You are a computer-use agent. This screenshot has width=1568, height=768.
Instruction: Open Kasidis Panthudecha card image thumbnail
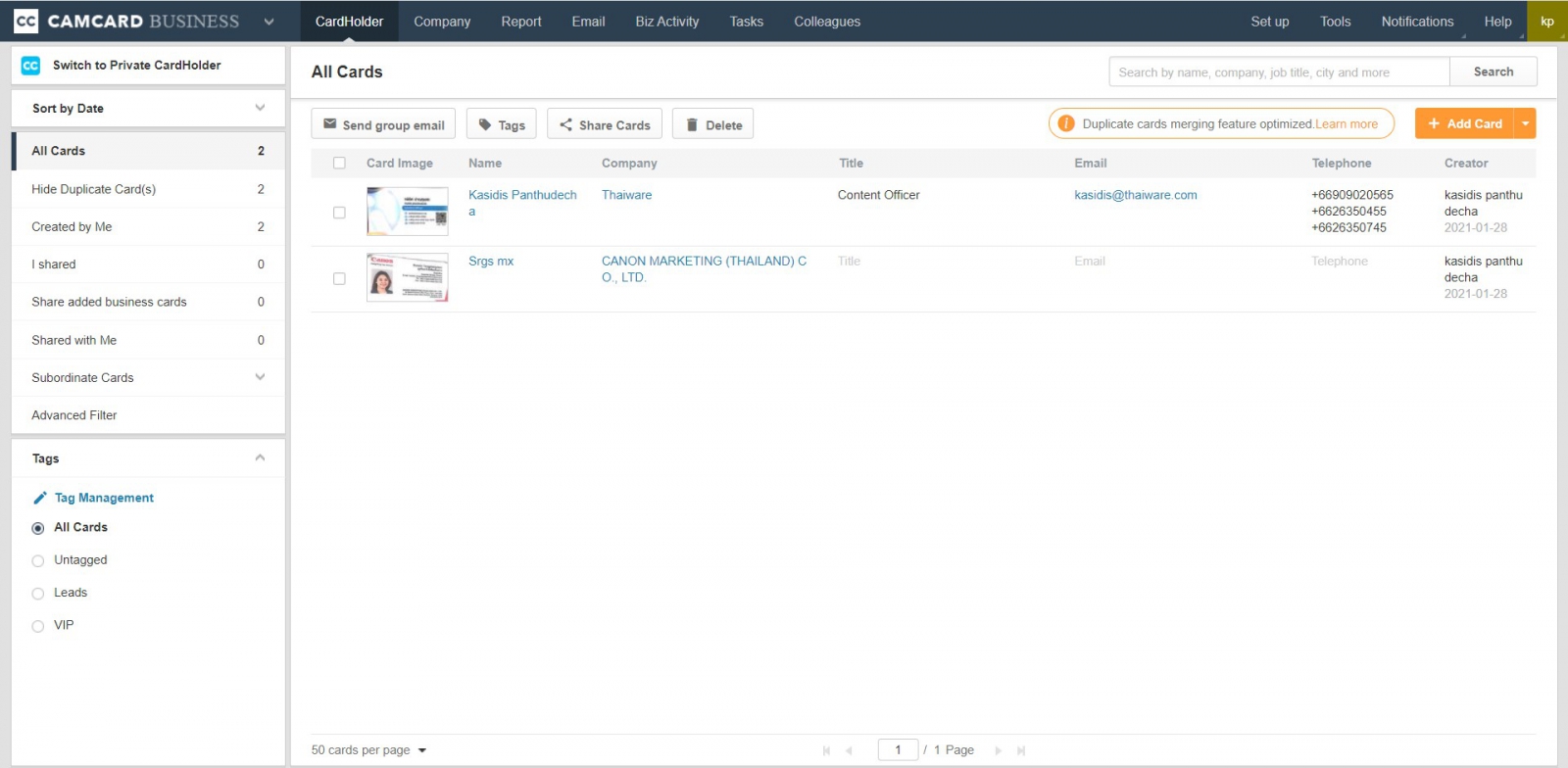[408, 212]
